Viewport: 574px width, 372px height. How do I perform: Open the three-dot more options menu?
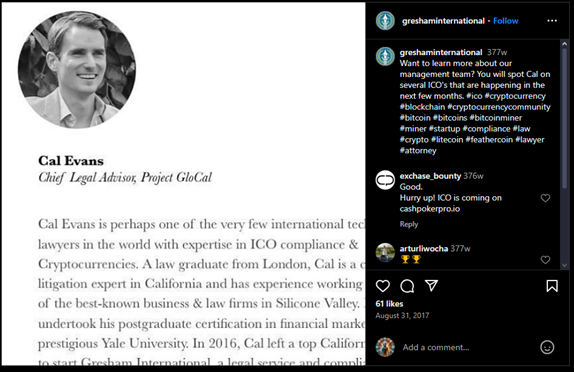552,21
